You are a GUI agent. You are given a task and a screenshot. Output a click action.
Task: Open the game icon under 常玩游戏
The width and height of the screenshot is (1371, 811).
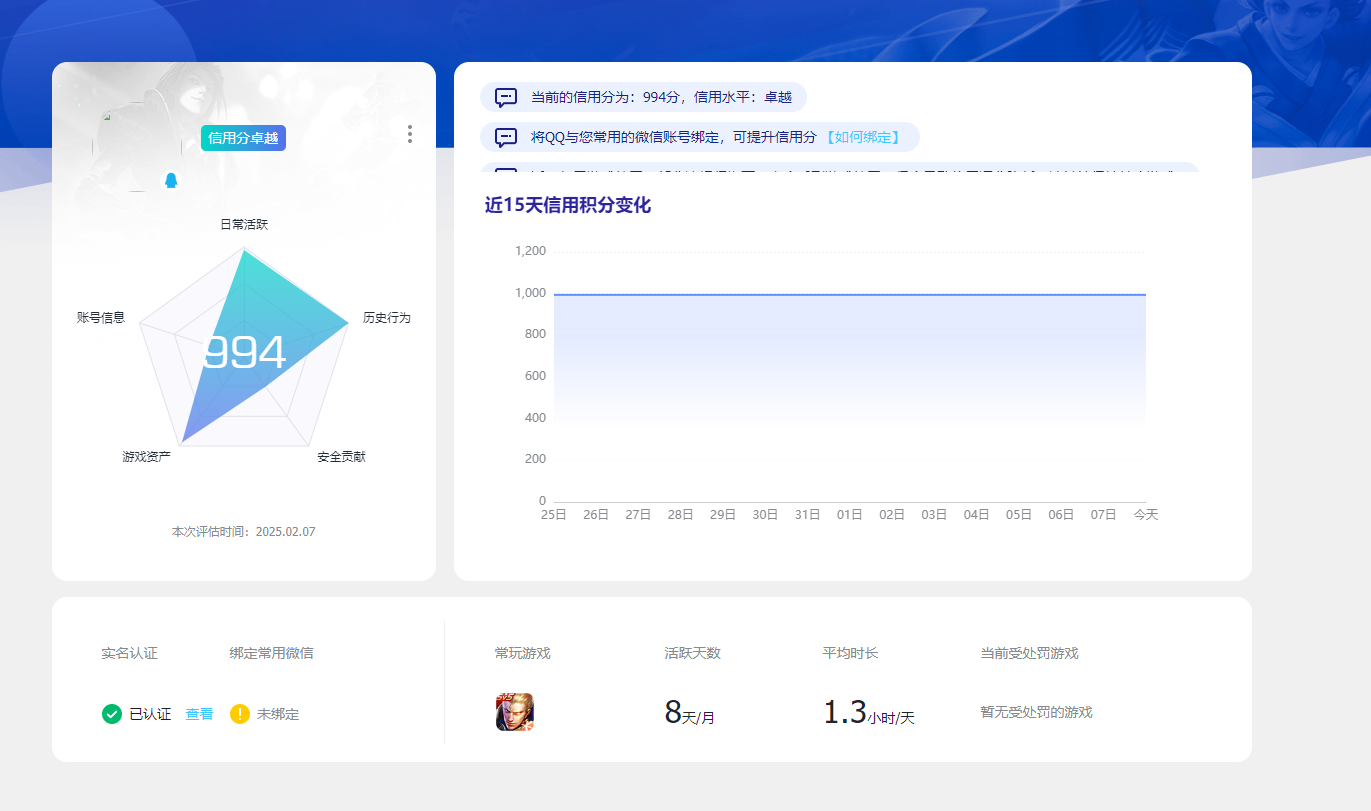(515, 712)
